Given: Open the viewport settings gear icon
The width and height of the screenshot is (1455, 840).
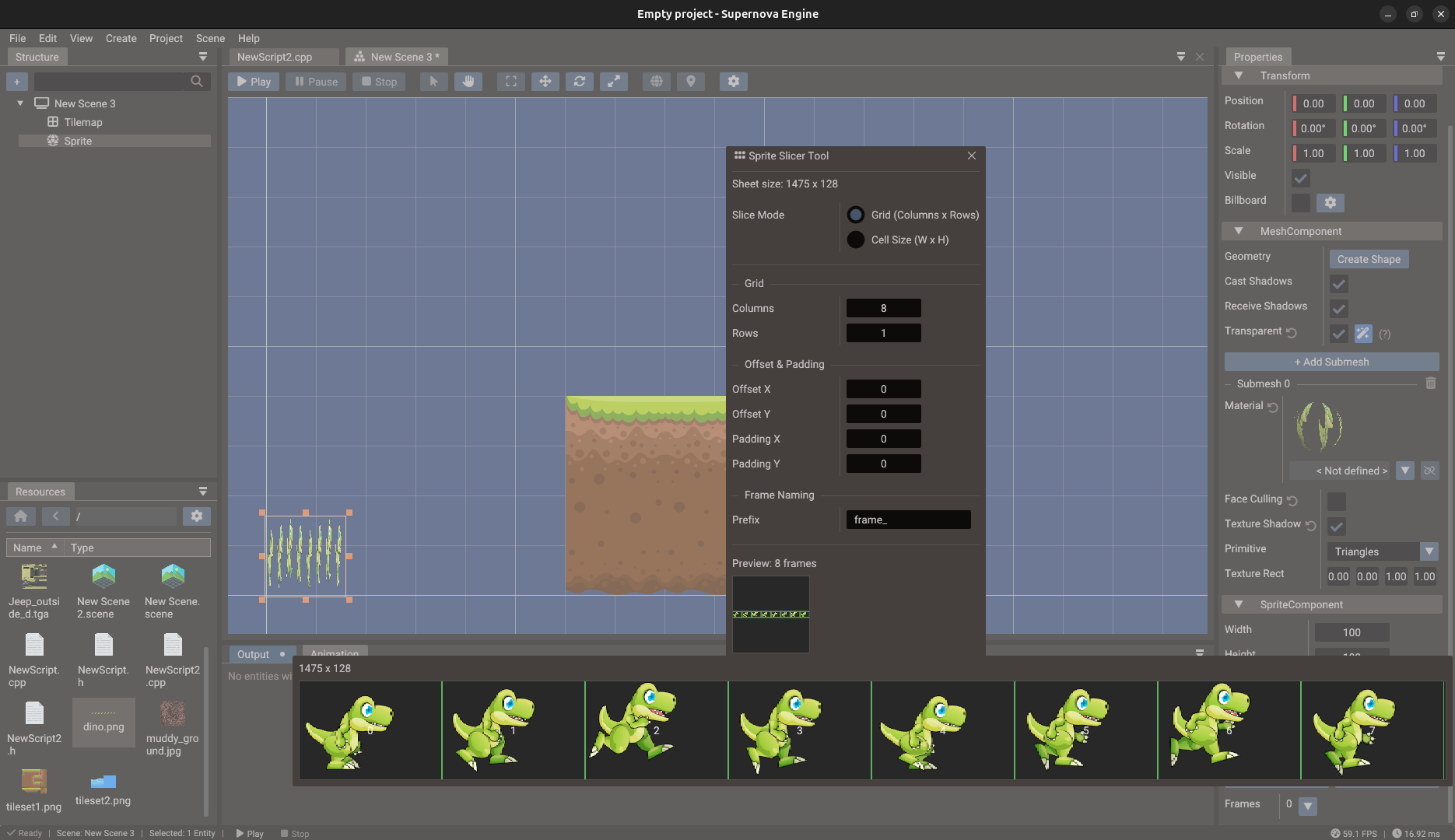Looking at the screenshot, I should 733,81.
